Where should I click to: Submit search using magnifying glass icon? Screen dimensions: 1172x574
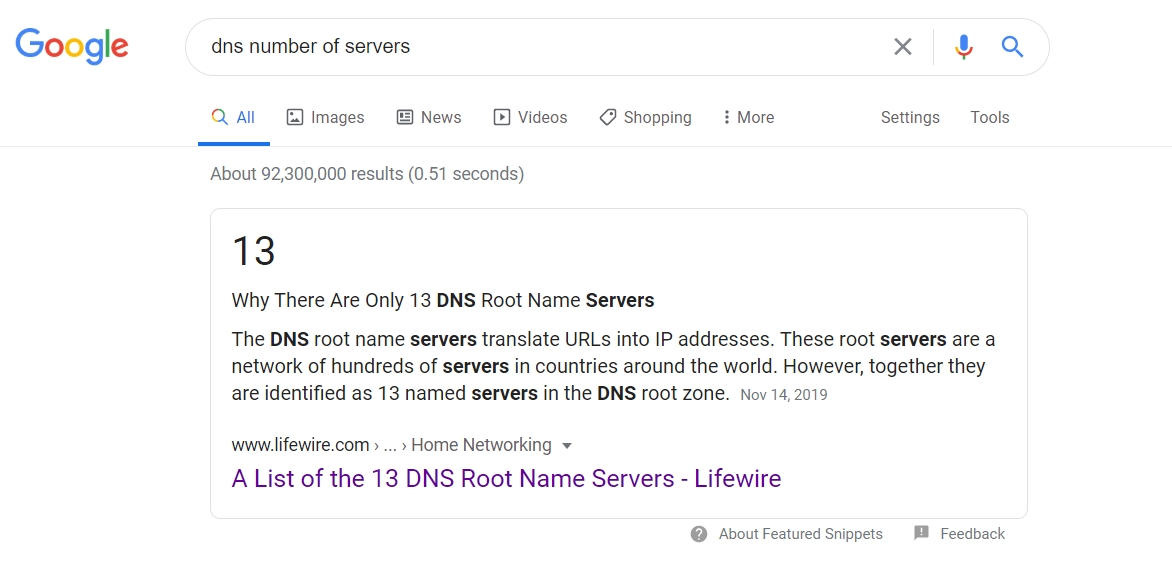click(x=1012, y=47)
